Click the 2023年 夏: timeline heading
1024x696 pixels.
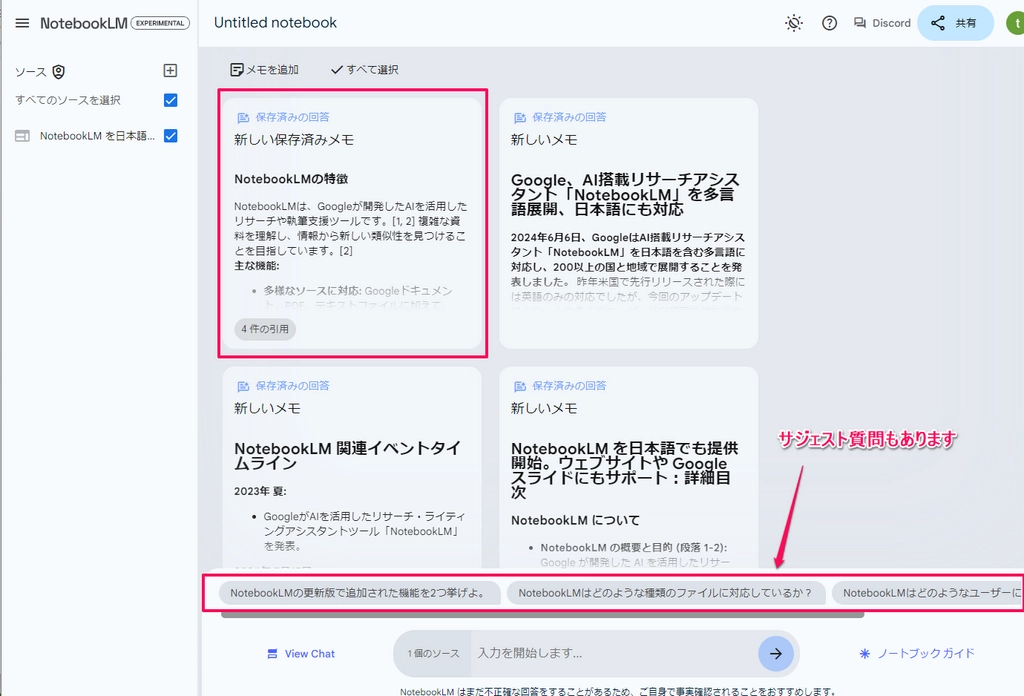(x=260, y=491)
